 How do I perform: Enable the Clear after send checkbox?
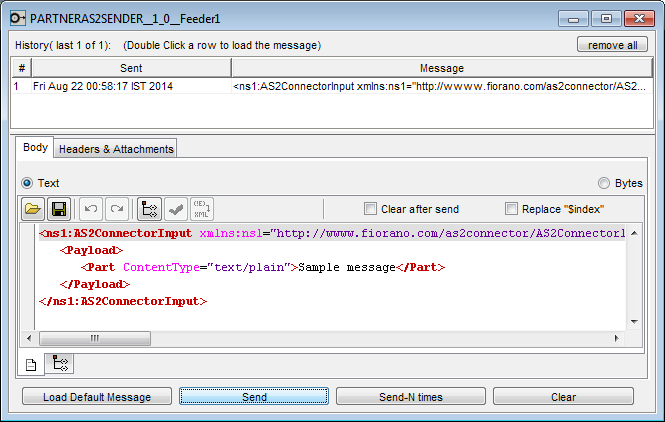370,209
